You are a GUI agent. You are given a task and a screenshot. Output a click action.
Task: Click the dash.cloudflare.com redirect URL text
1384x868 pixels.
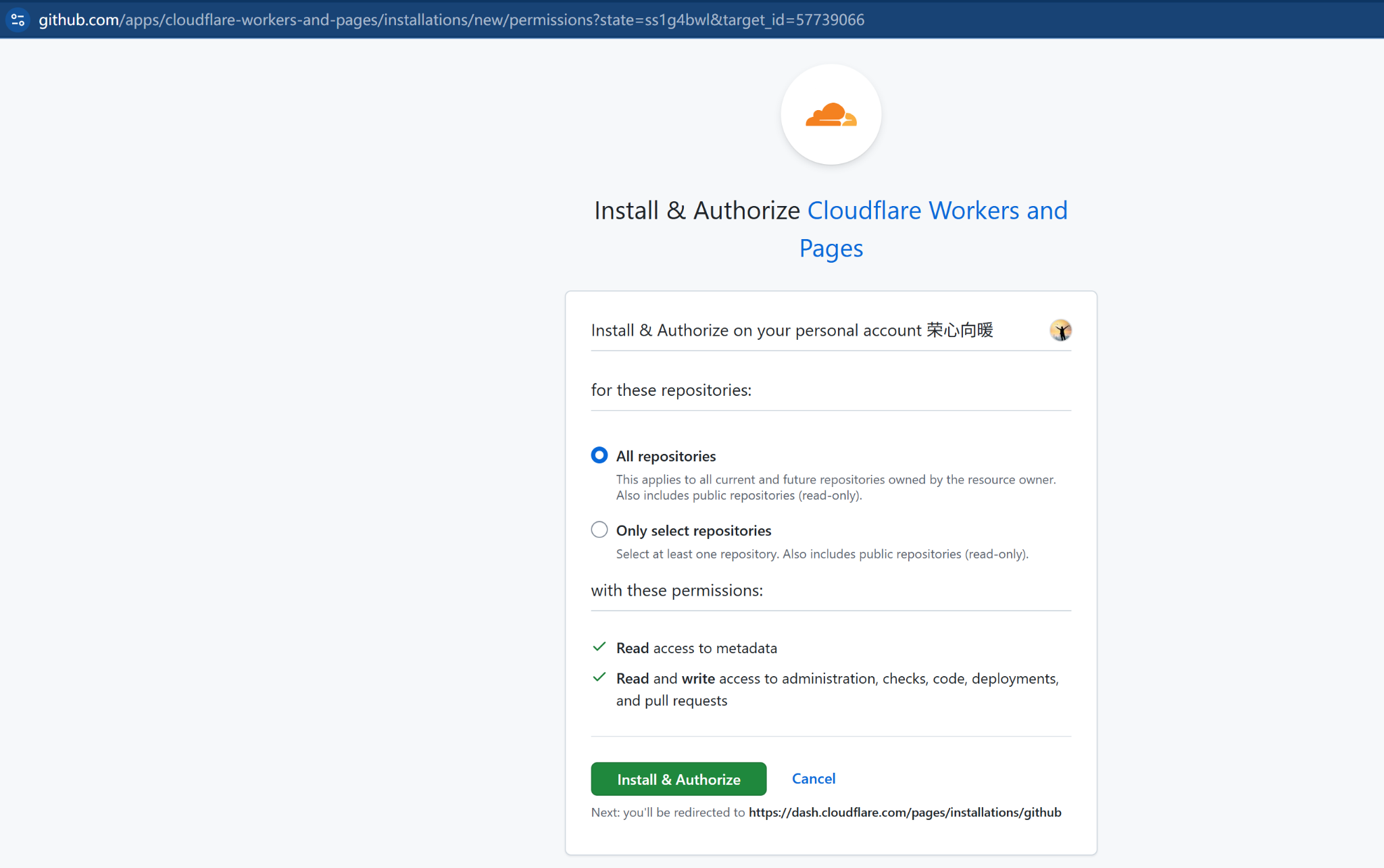pyautogui.click(x=905, y=812)
